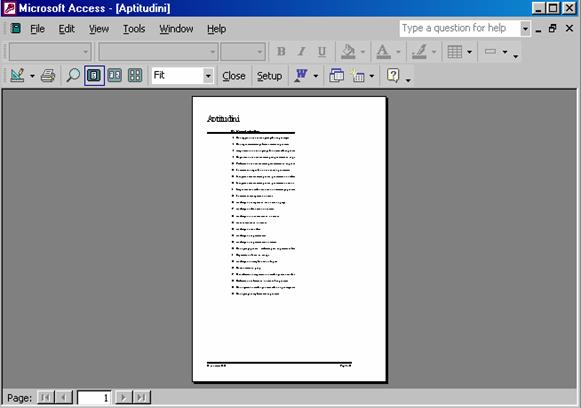581x408 pixels.
Task: Toggle Two Pages view
Action: [114, 76]
